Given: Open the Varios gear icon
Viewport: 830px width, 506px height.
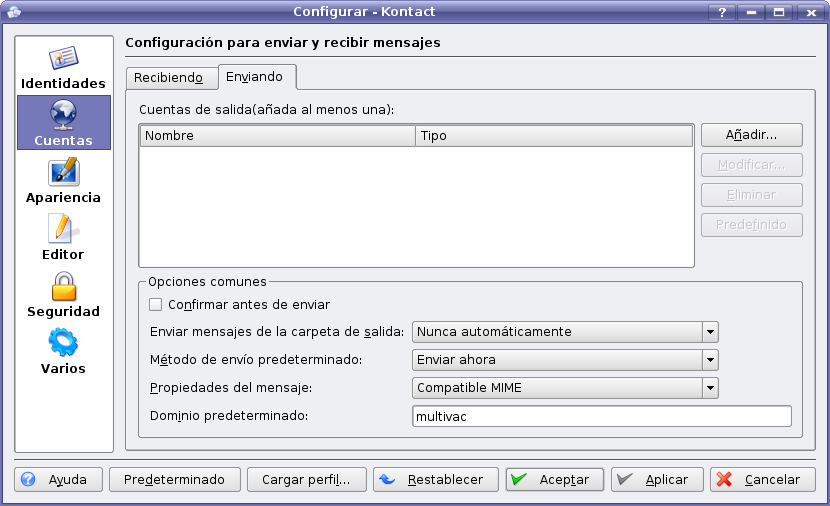Looking at the screenshot, I should point(64,342).
